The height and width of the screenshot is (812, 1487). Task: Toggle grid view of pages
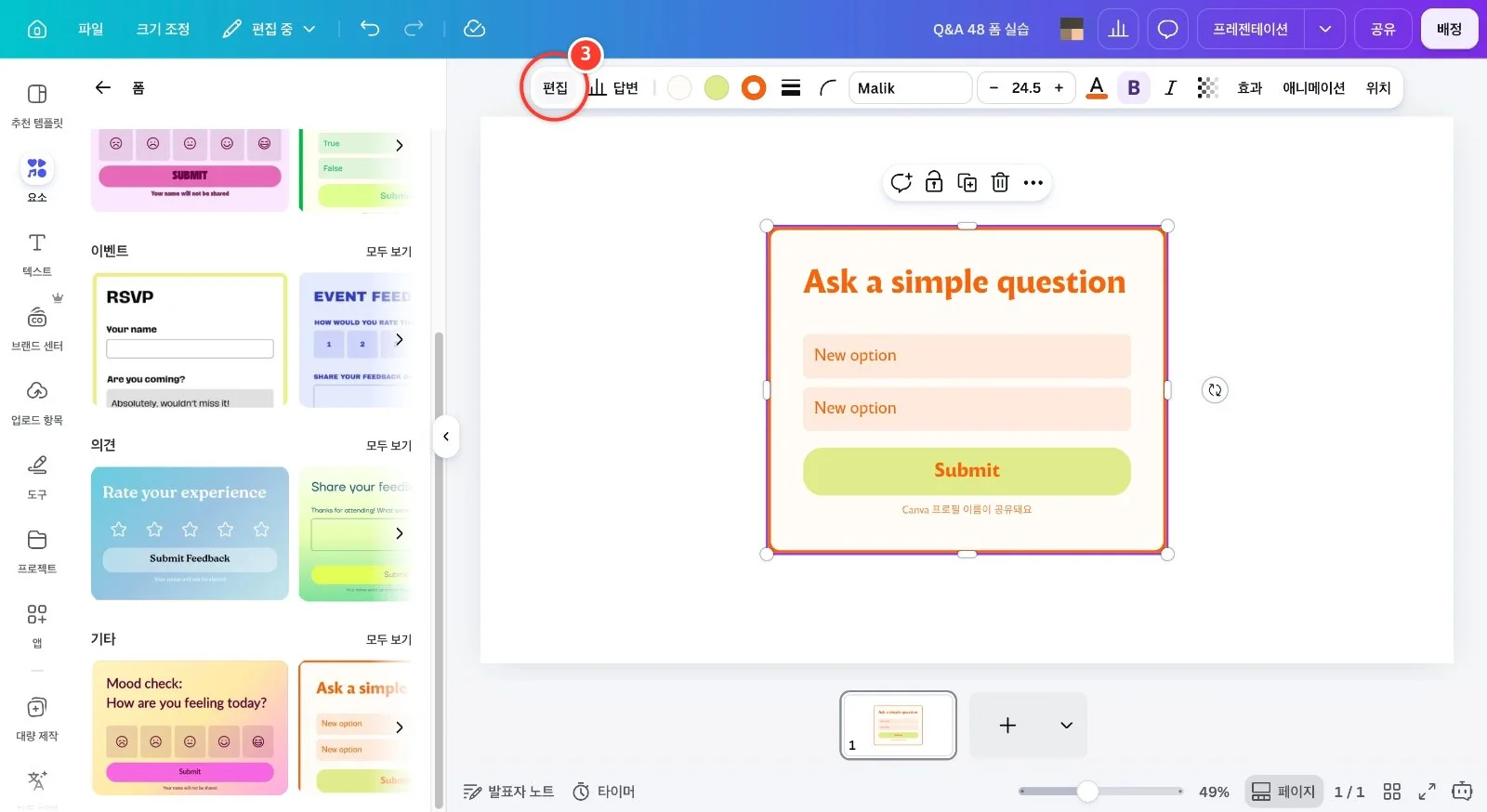coord(1391,792)
